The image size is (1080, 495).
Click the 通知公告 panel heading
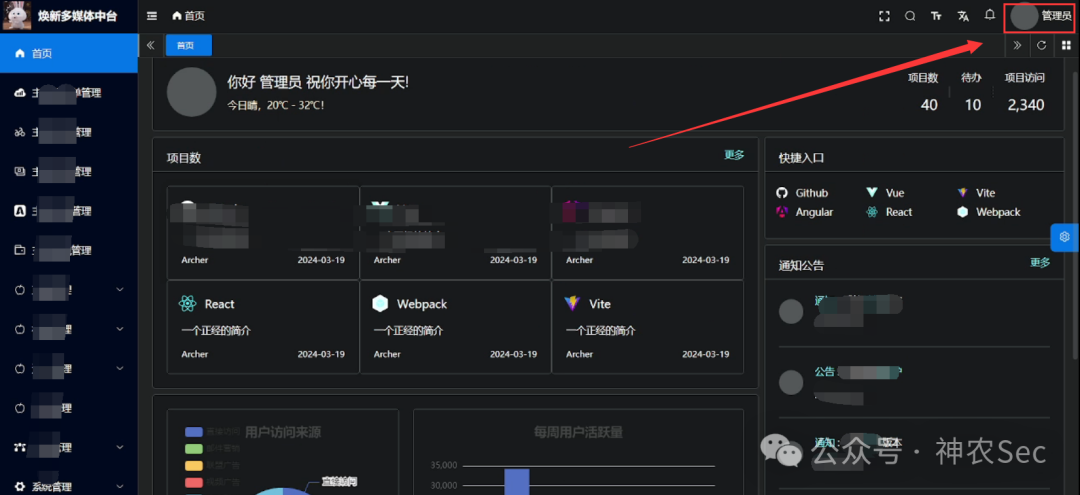point(801,265)
